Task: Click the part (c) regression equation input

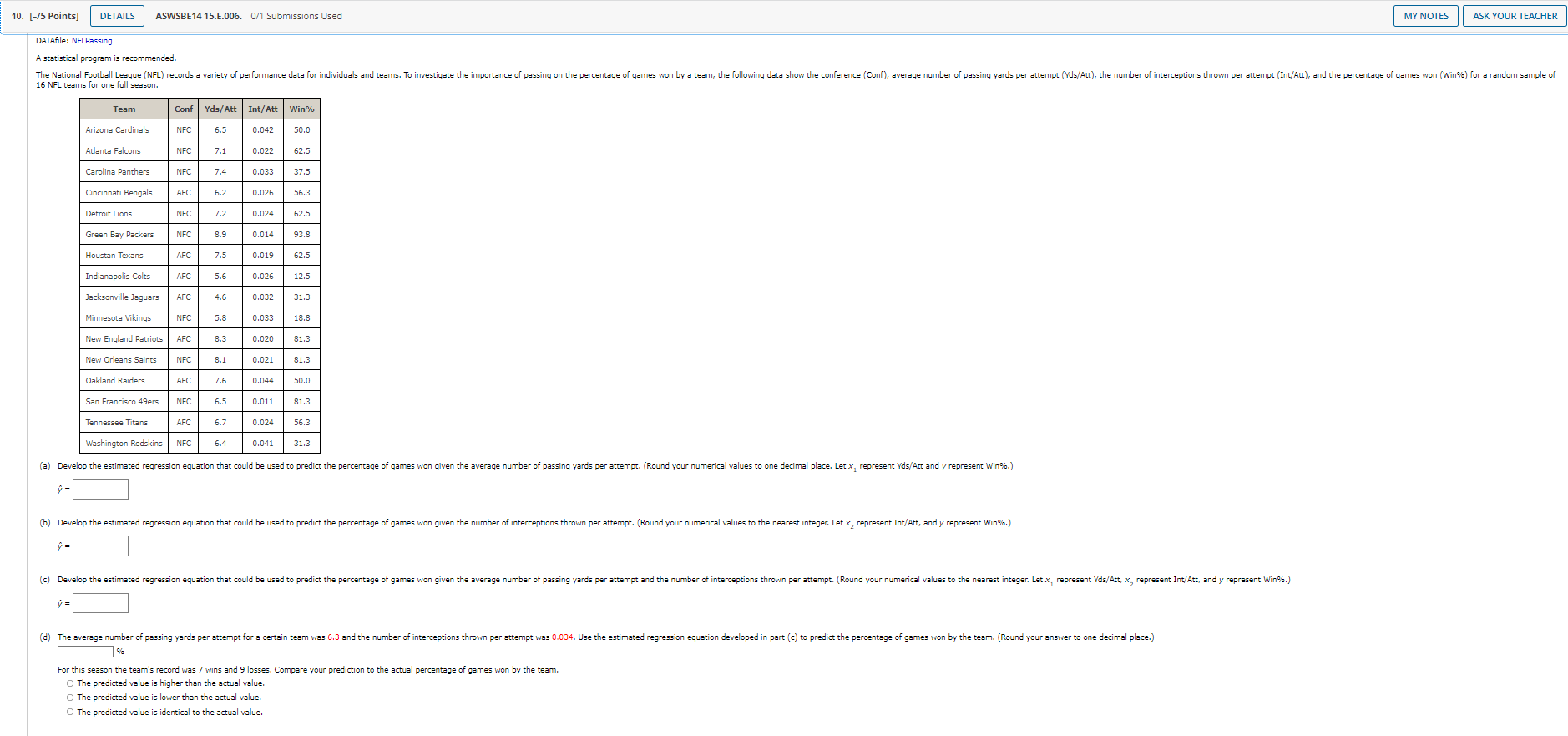Action: click(x=100, y=603)
